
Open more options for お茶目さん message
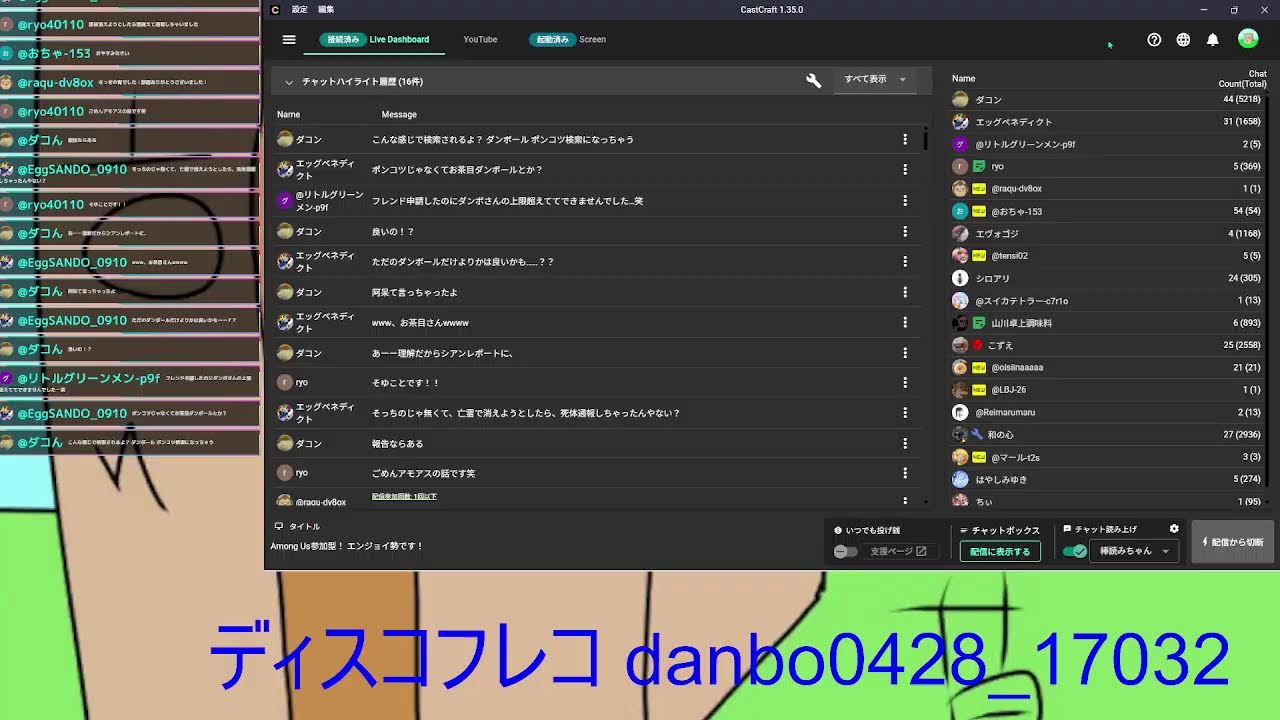(x=905, y=323)
